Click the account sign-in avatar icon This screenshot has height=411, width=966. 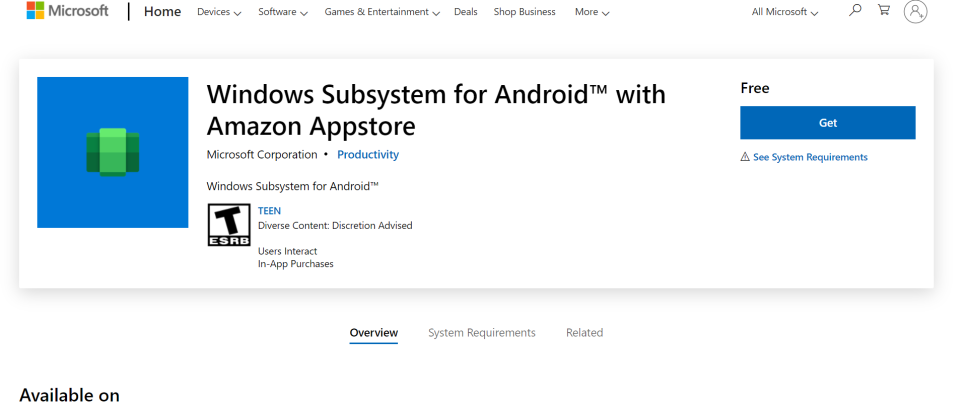[915, 11]
